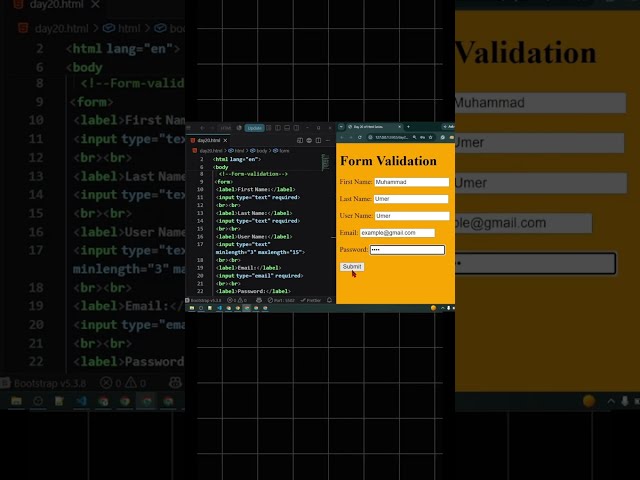
Task: Click the Last Name input field
Action: 411,199
